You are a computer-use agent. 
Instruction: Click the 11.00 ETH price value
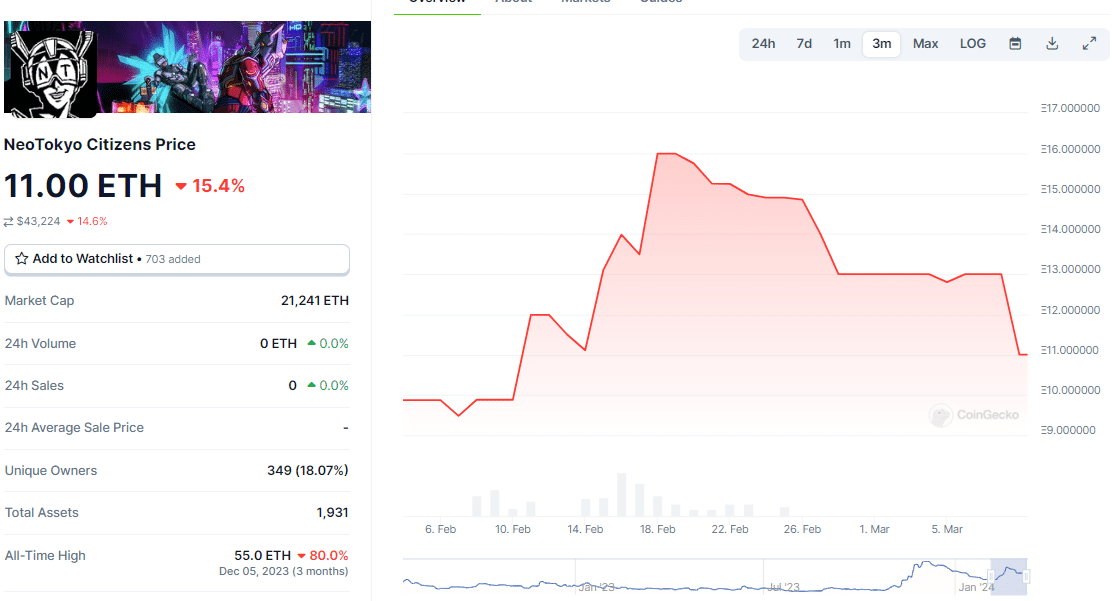click(x=83, y=186)
